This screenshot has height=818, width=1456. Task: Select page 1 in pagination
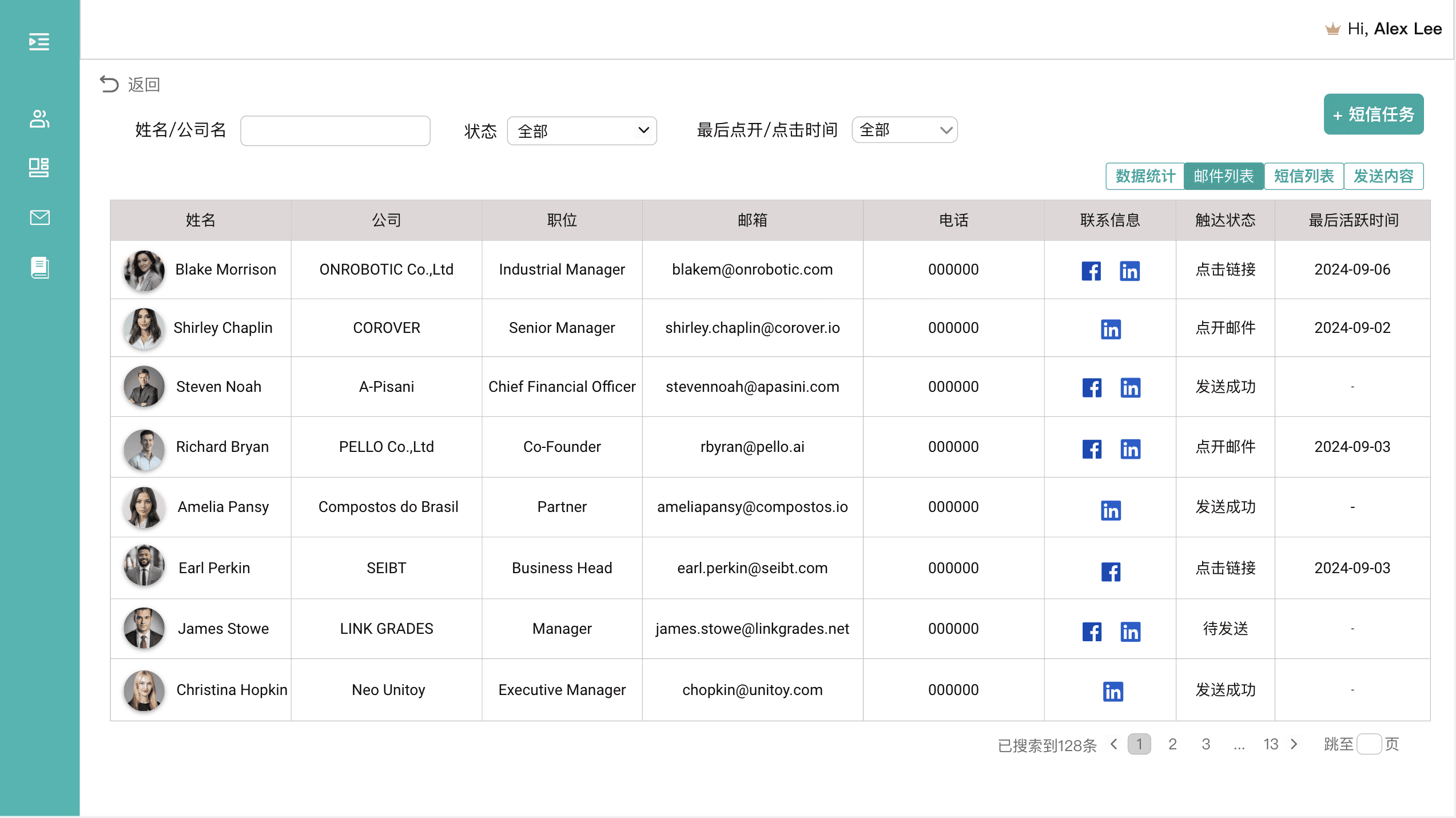[x=1139, y=744]
